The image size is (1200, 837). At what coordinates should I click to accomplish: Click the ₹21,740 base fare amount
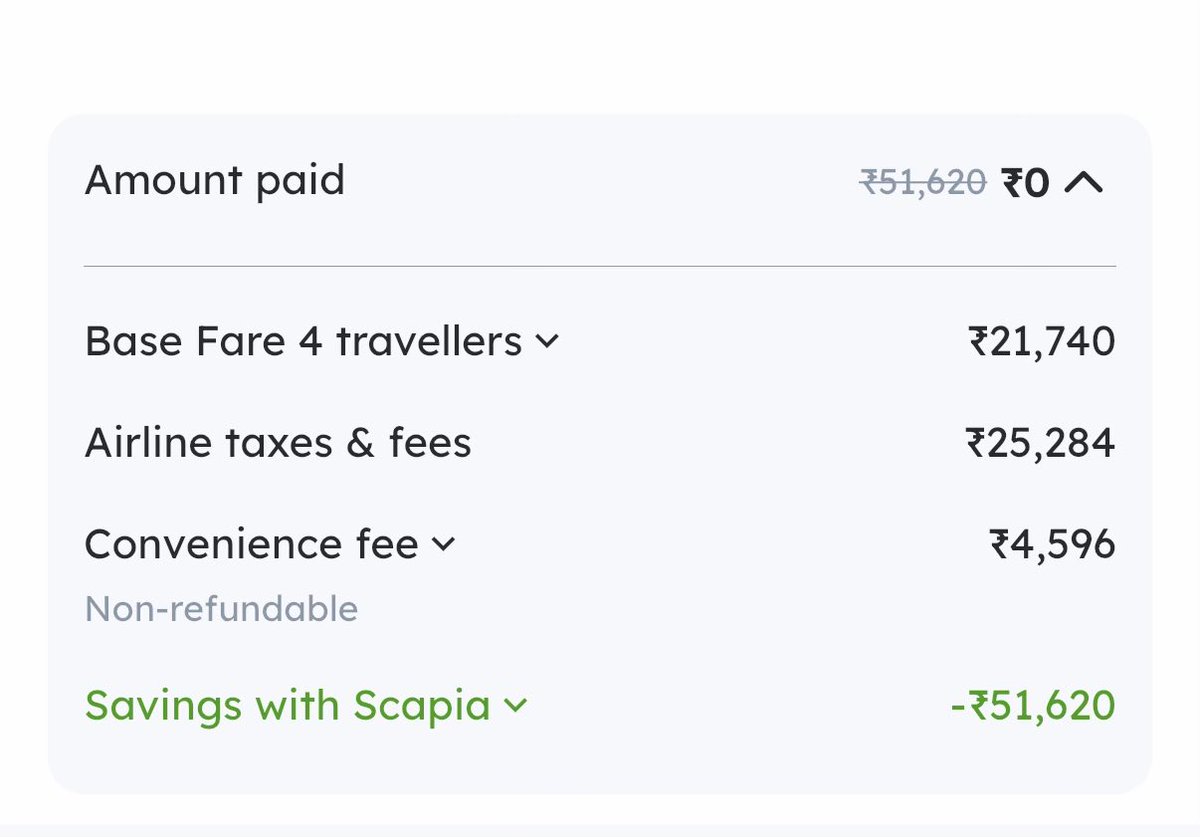1041,342
